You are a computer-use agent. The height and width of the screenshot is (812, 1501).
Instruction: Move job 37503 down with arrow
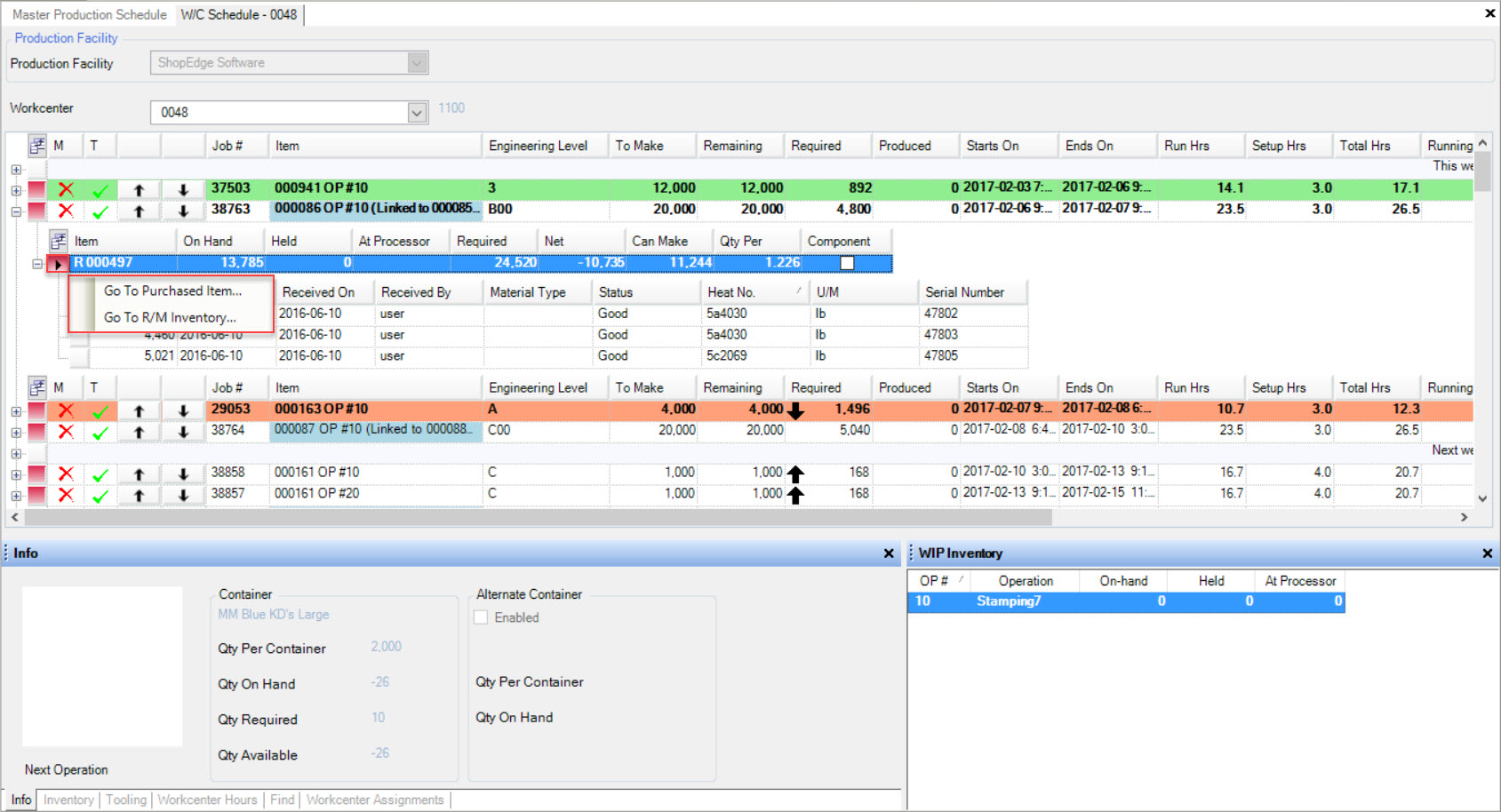(183, 189)
